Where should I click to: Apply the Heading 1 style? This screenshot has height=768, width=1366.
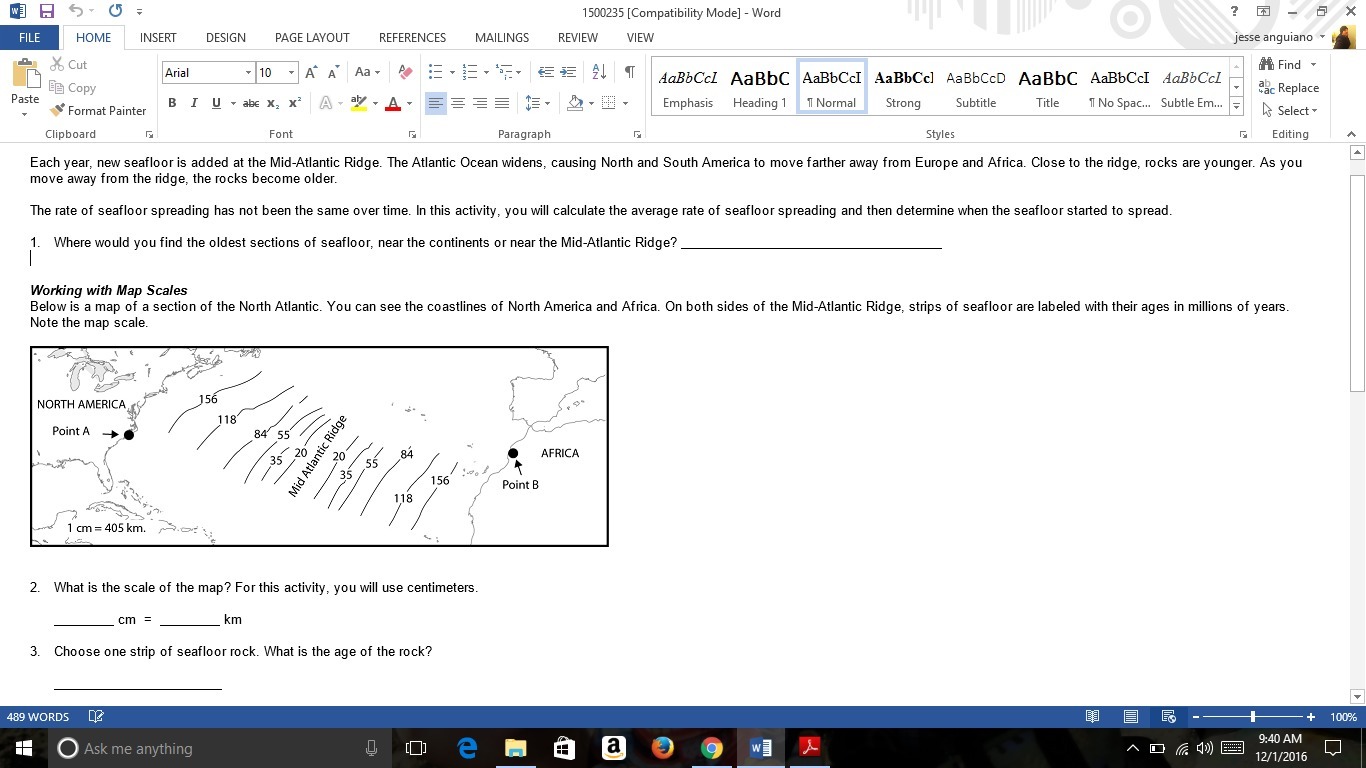[x=759, y=88]
